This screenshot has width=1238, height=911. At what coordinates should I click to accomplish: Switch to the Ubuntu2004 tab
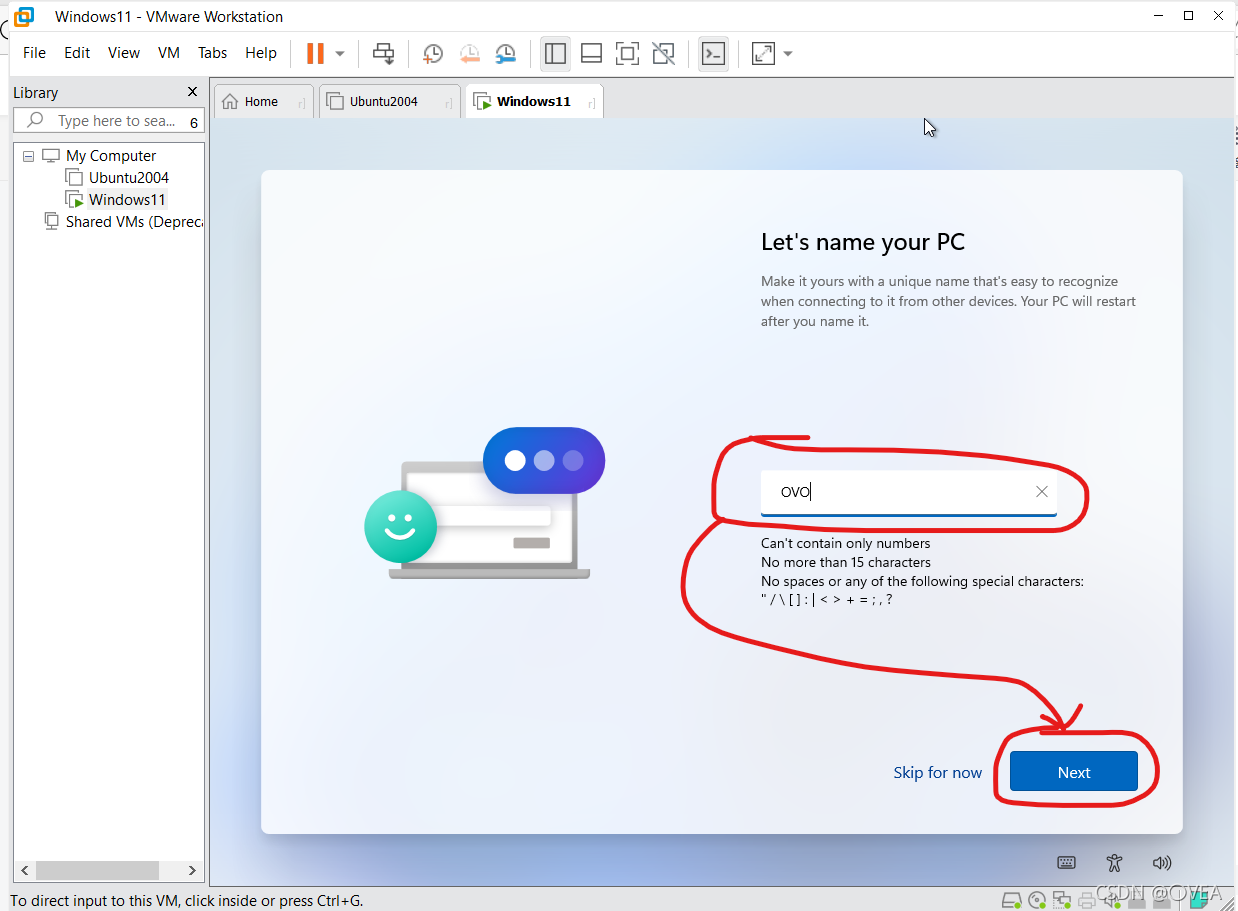[x=390, y=101]
